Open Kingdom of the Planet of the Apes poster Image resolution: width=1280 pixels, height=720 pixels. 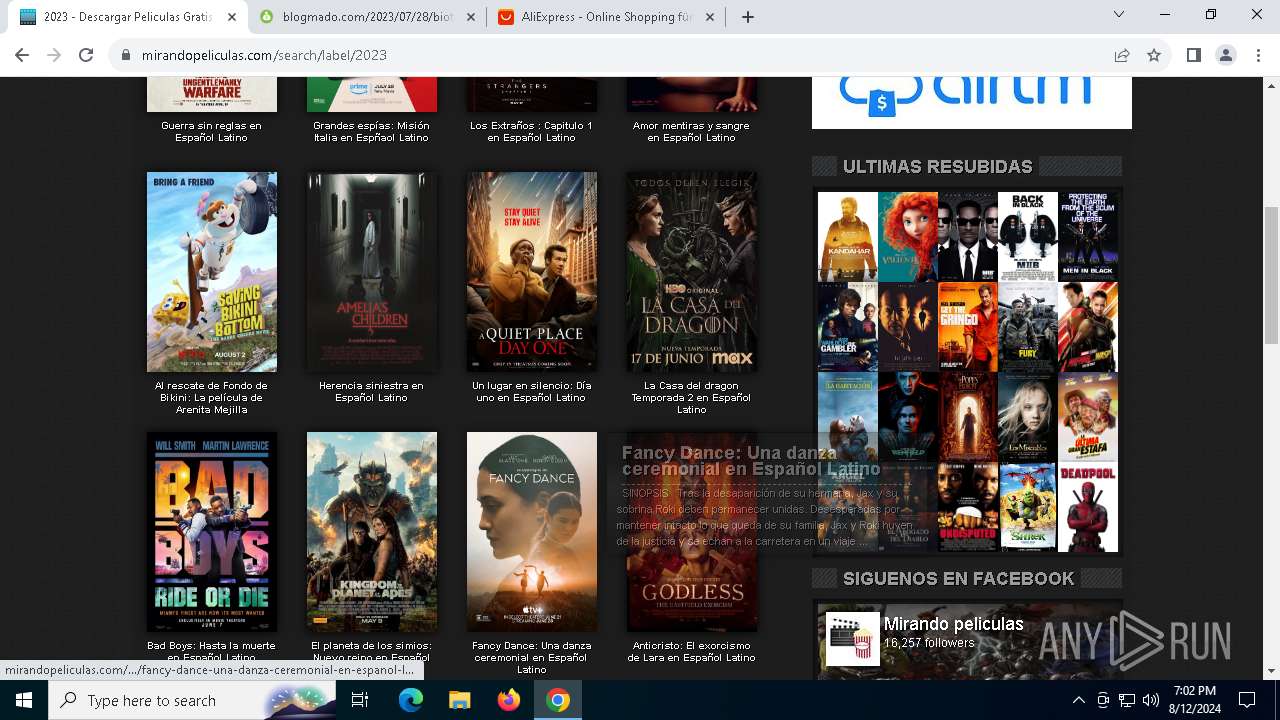coord(372,532)
